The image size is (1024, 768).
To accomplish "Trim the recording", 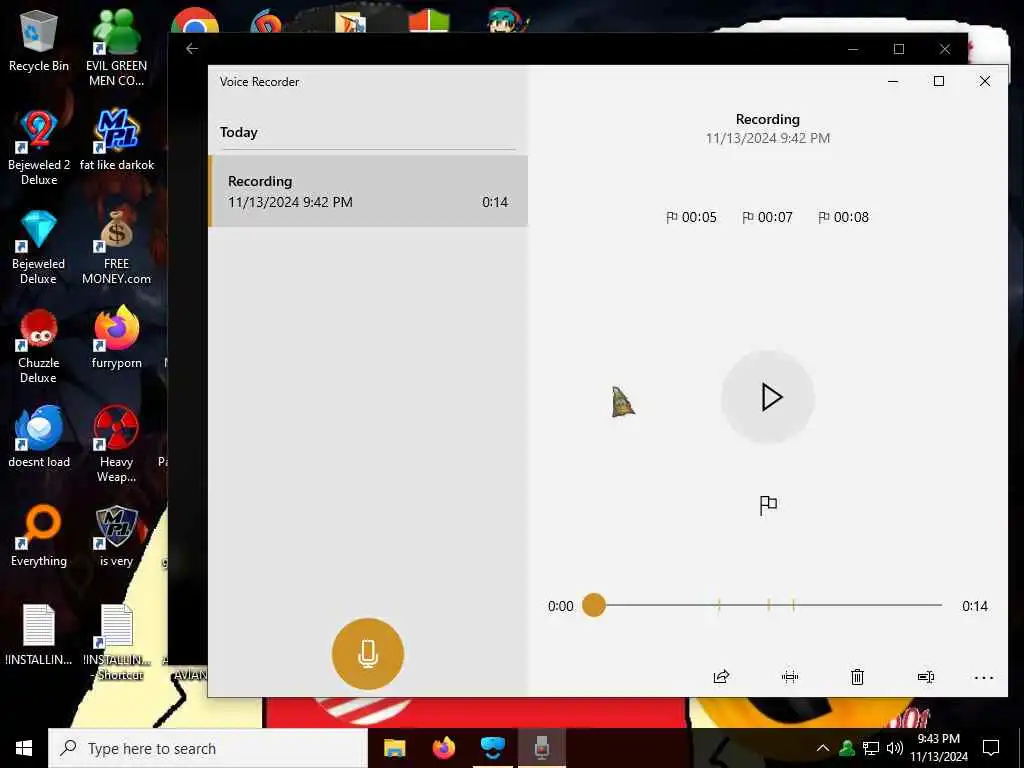I will pos(790,677).
